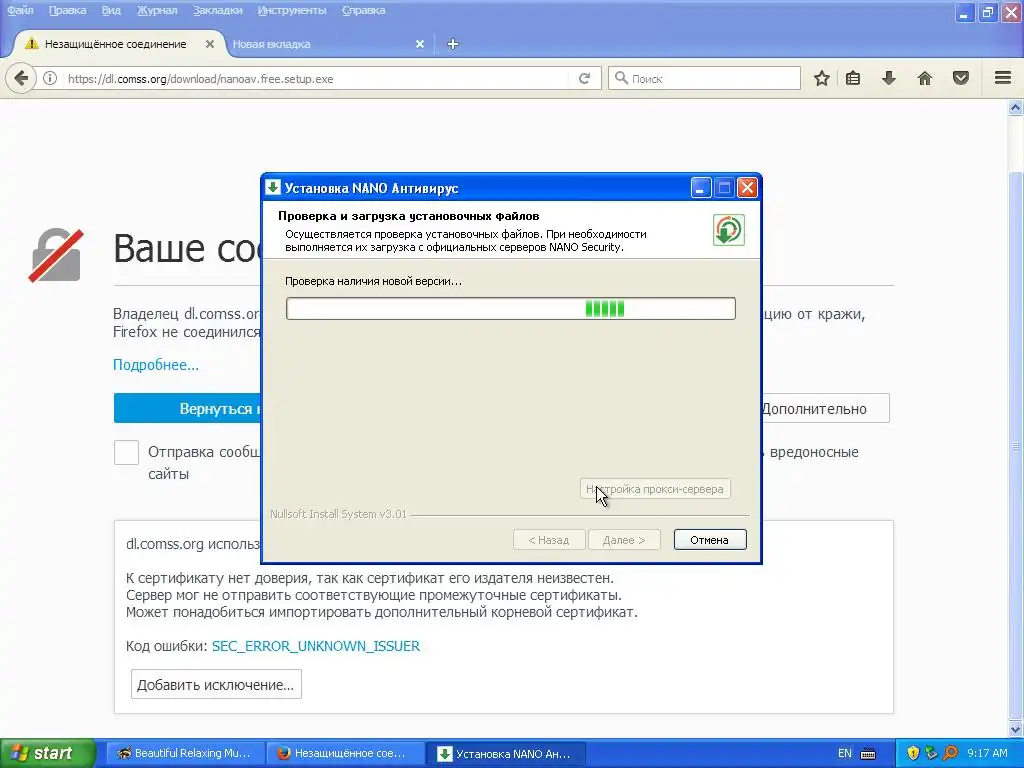
Task: Switch to Новая вкладка tab
Action: [327, 44]
